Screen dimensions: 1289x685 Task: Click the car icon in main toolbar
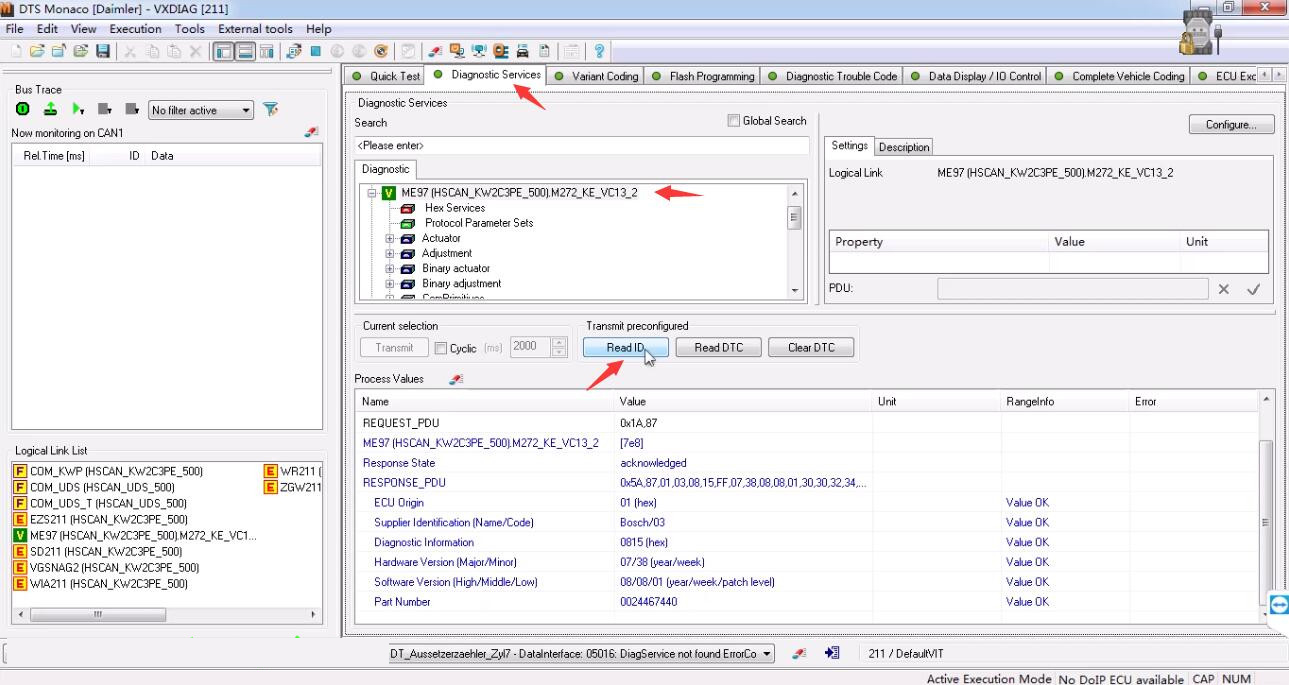pos(522,50)
